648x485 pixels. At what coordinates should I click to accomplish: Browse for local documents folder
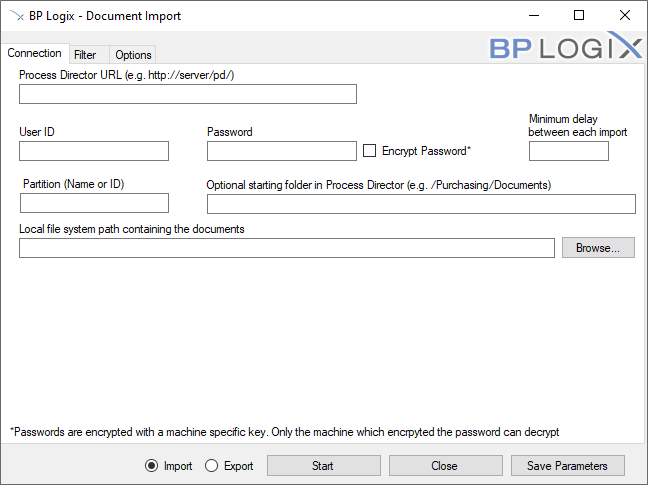(x=598, y=248)
